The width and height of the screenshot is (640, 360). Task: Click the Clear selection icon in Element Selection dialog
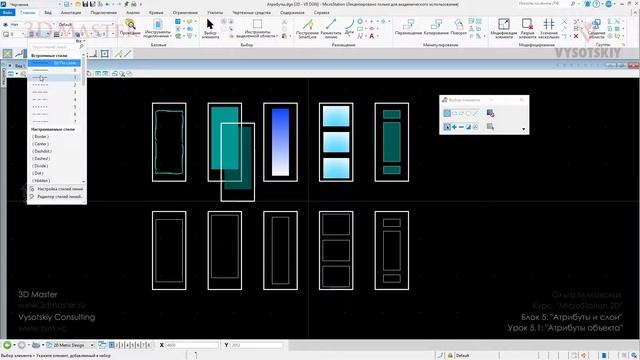[x=490, y=113]
